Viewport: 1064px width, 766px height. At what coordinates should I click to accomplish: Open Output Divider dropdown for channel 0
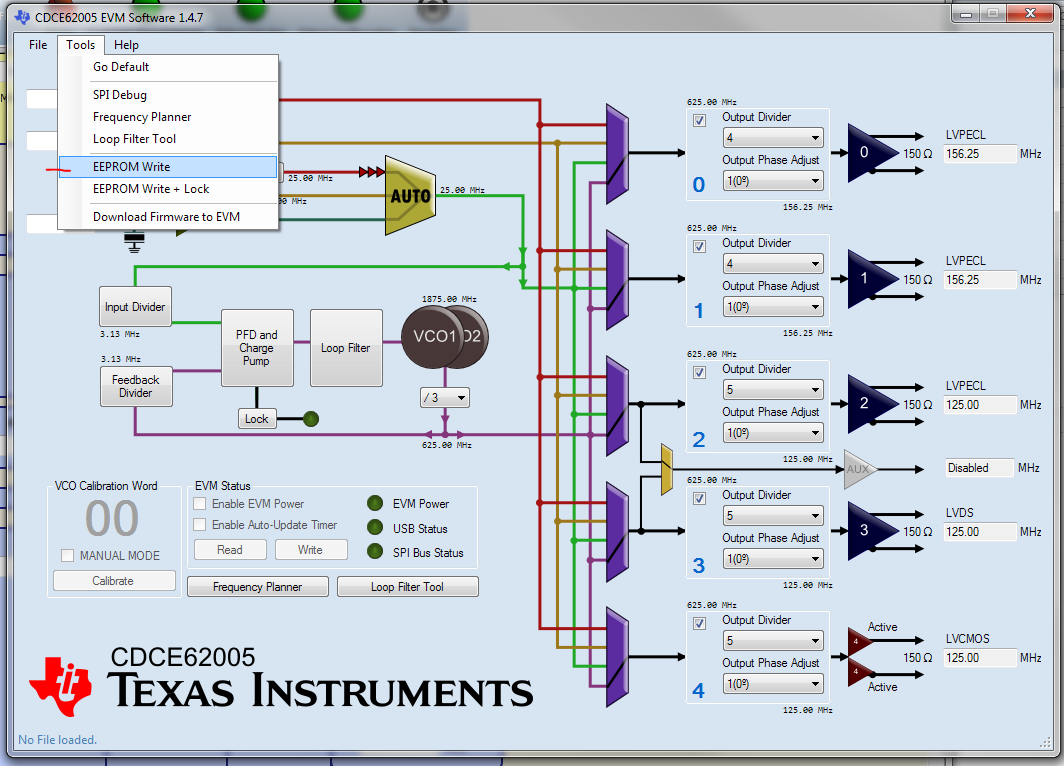(x=773, y=138)
